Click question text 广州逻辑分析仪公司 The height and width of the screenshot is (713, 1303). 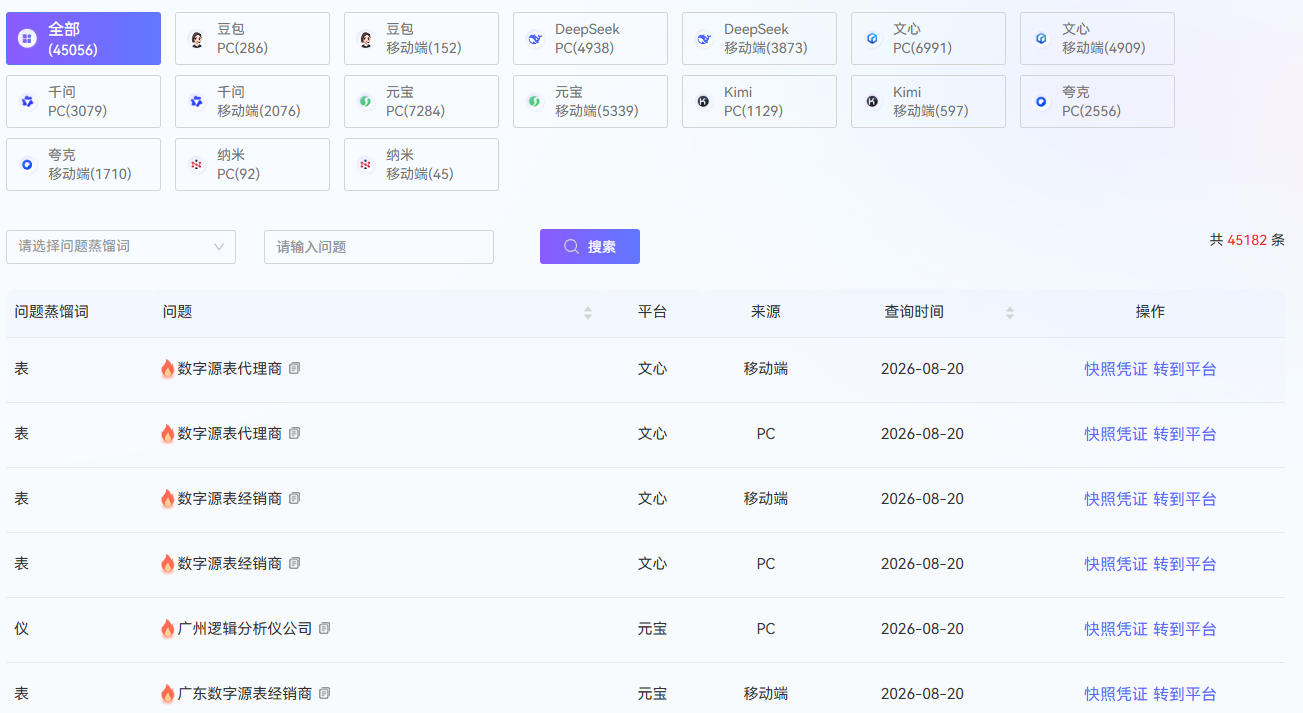[245, 629]
